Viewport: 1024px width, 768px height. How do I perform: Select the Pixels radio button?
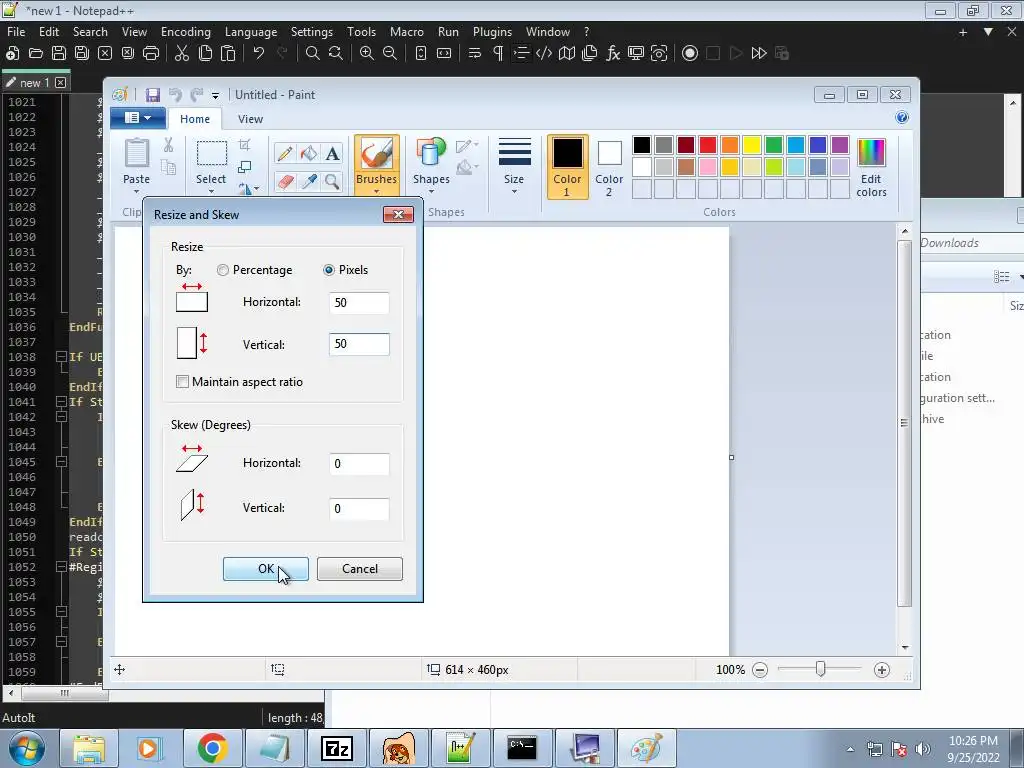tap(328, 270)
